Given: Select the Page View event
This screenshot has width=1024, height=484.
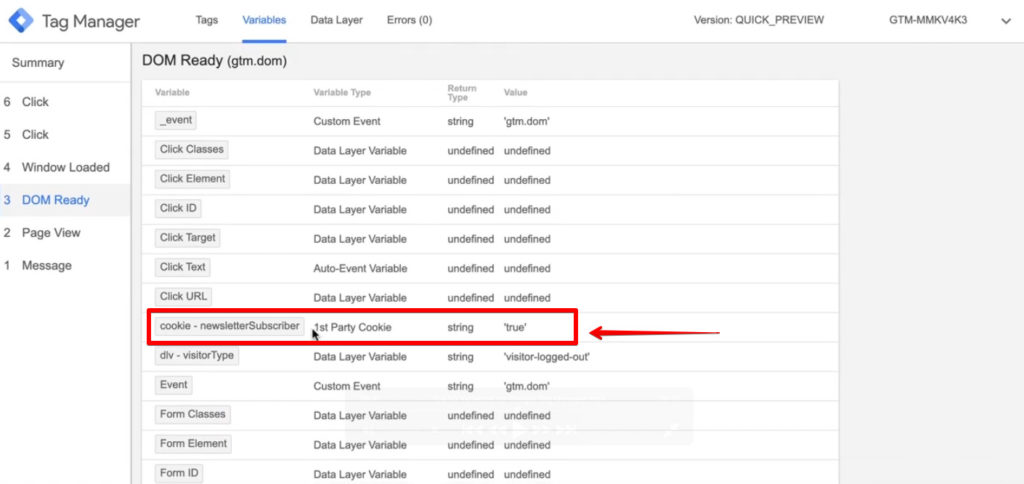Looking at the screenshot, I should [x=65, y=233].
